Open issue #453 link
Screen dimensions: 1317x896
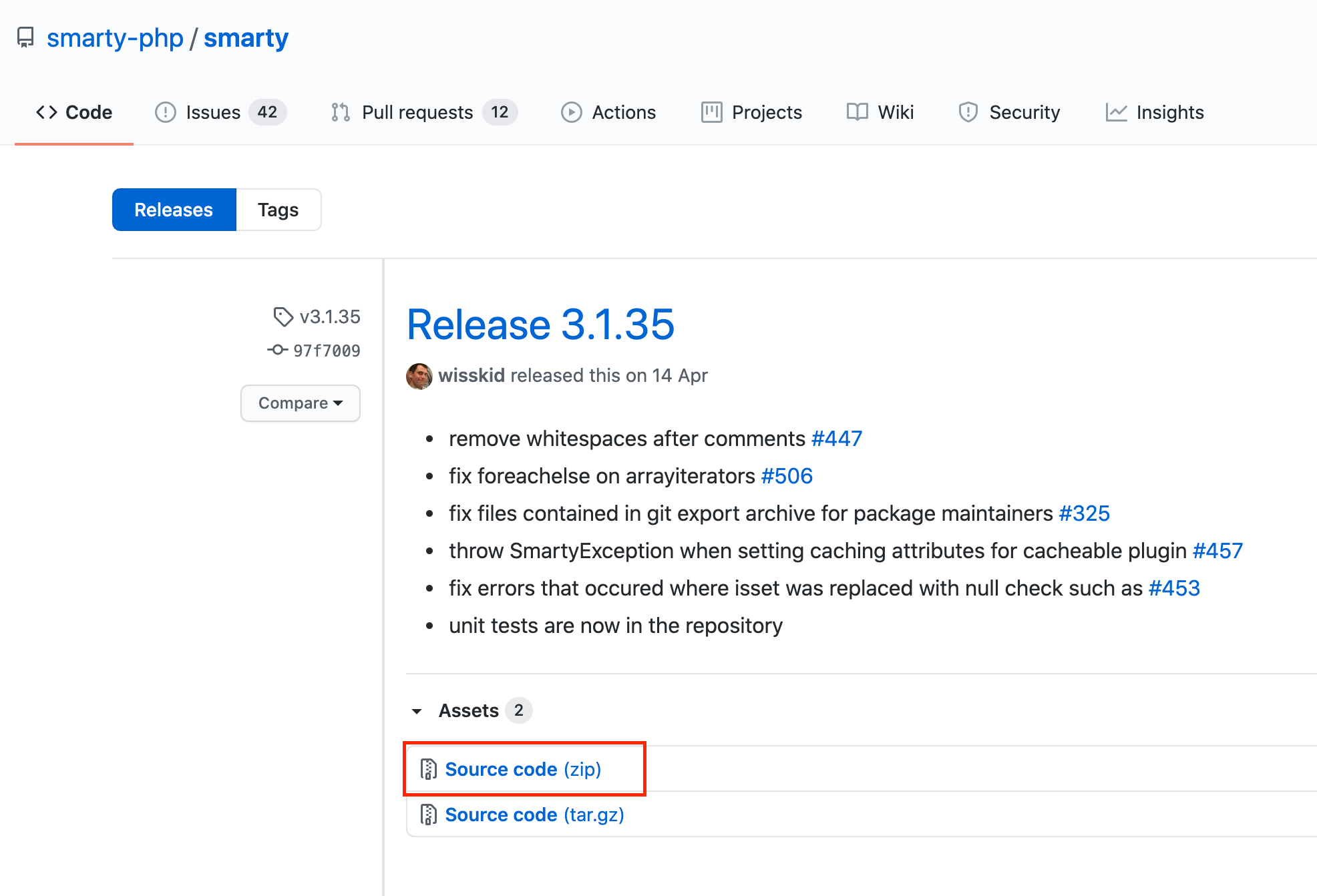point(1174,588)
